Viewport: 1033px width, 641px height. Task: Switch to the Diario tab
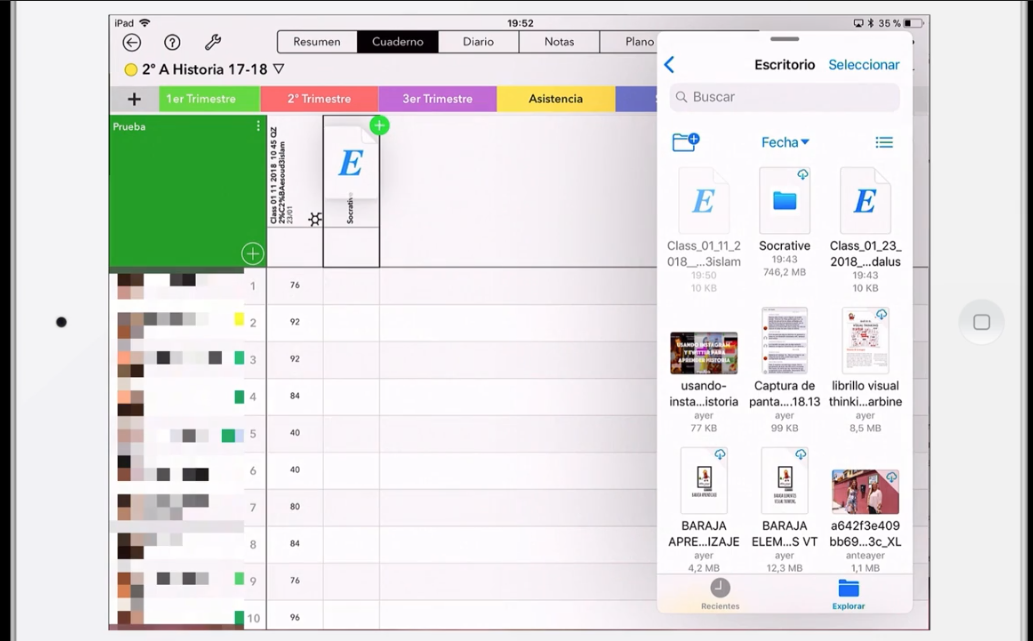tap(478, 42)
